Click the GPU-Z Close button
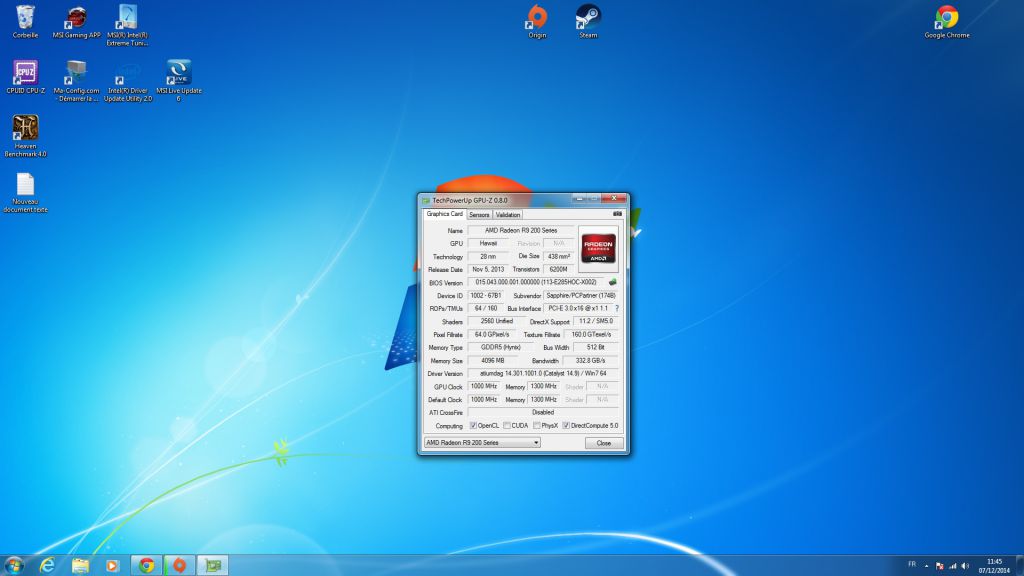This screenshot has height=576, width=1024. (x=603, y=443)
